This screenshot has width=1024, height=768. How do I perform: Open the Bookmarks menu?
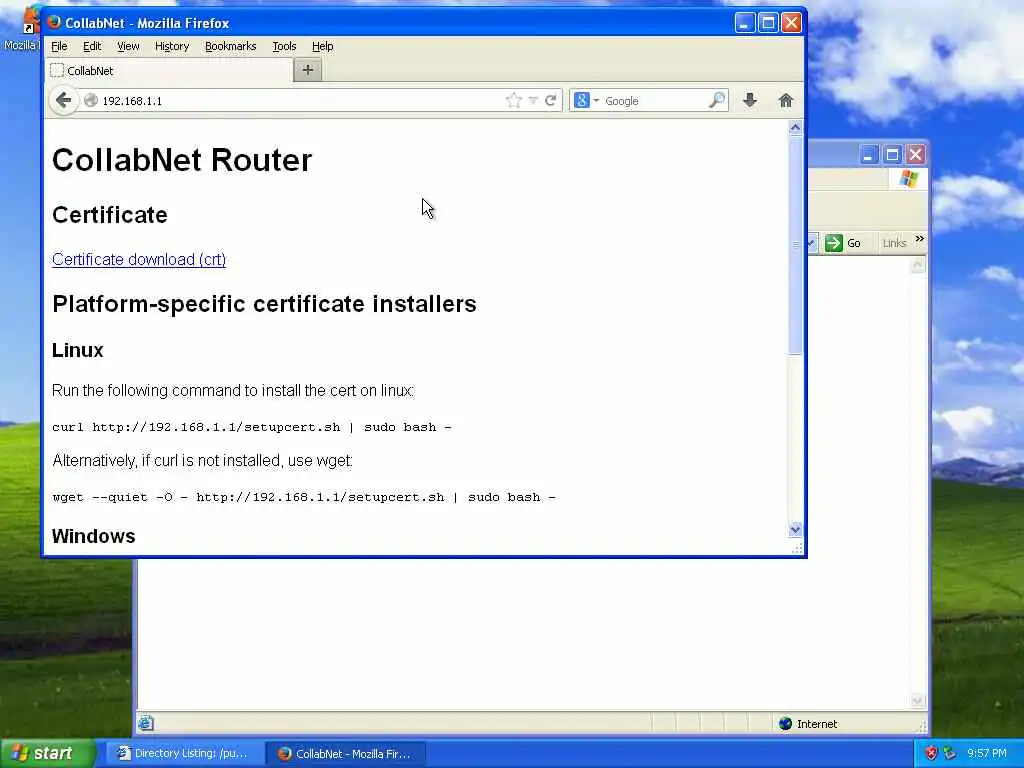[x=231, y=46]
